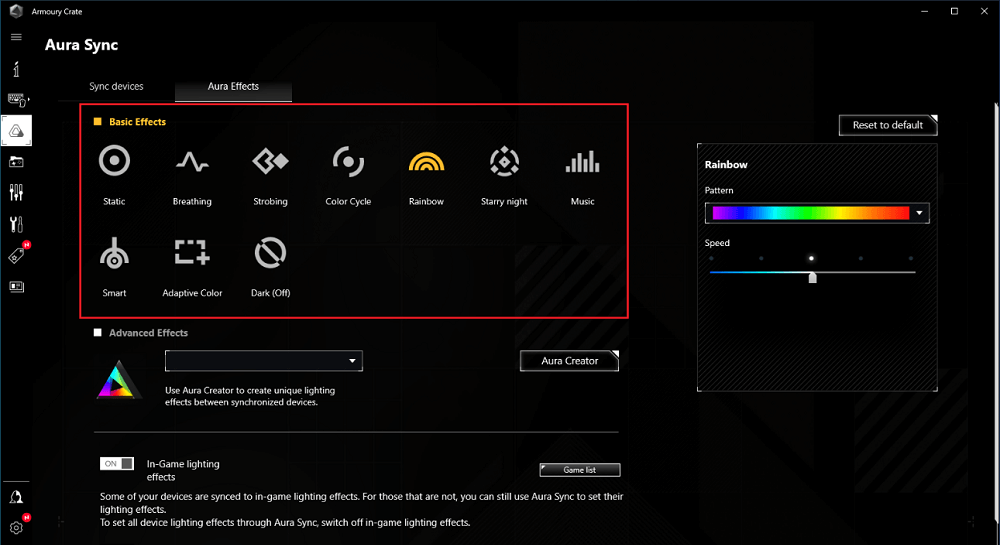Click the 'Starry night' label
This screenshot has height=545, width=1000.
(504, 201)
